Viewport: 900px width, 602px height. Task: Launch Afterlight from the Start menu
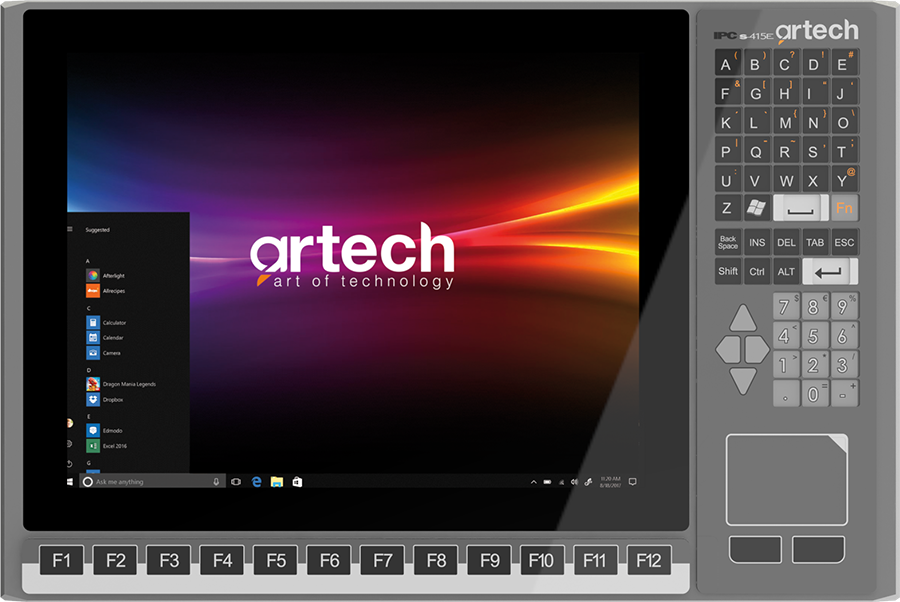tap(105, 275)
